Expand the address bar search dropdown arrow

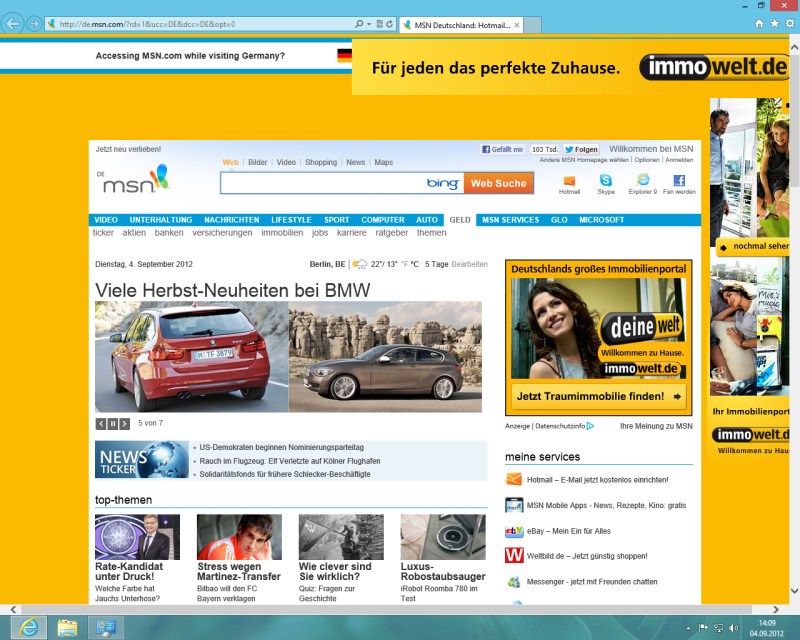pyautogui.click(x=369, y=24)
